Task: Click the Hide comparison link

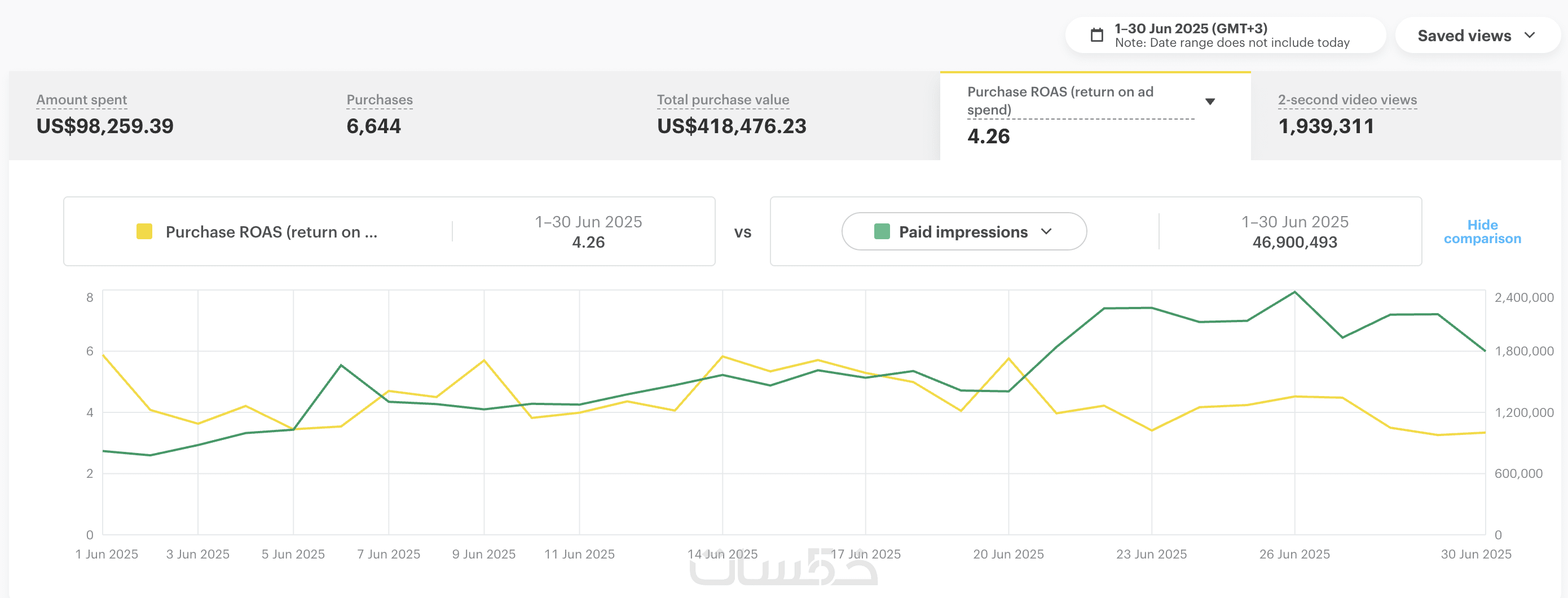Action: (x=1482, y=231)
